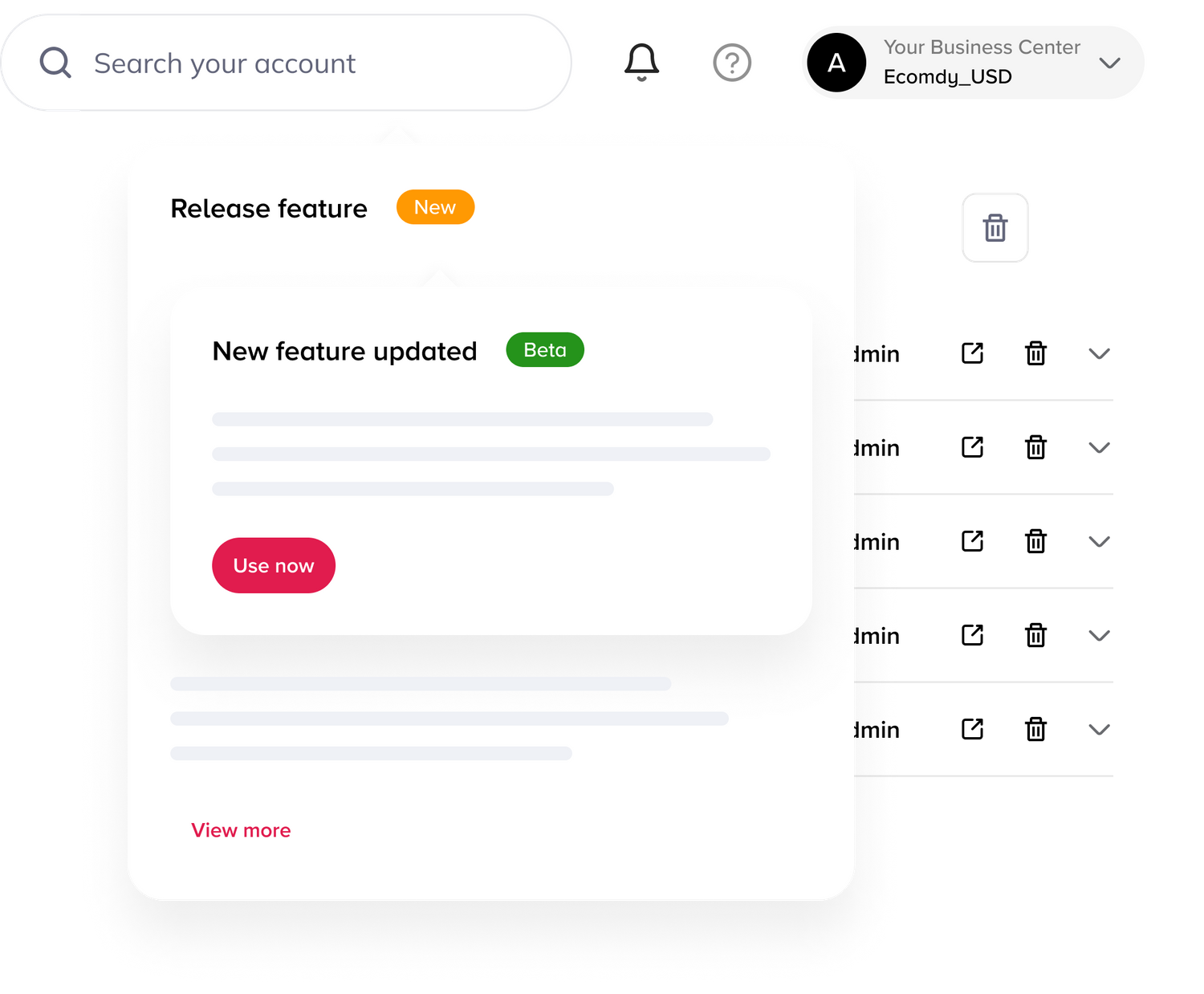Expand the fifth row's chevron

pyautogui.click(x=1099, y=729)
